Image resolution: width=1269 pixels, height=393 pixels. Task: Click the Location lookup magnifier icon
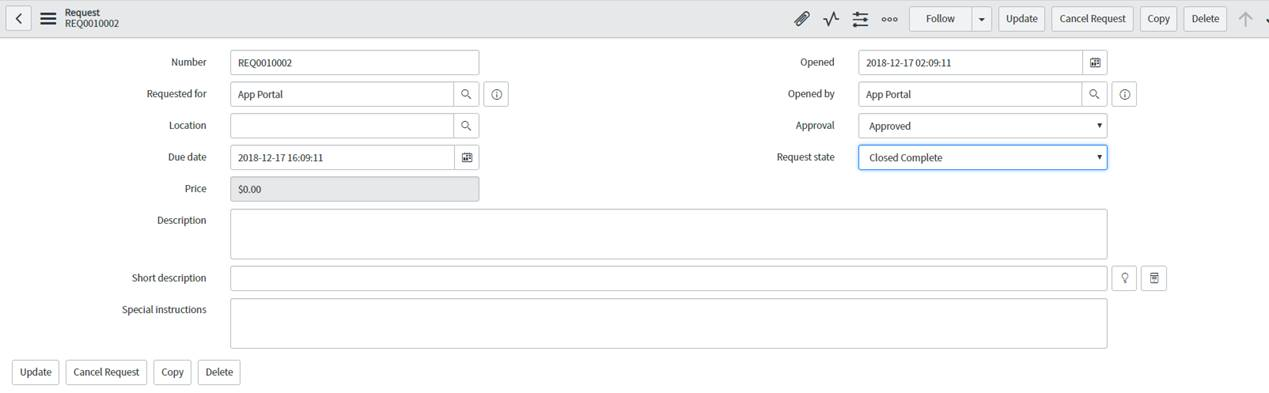pos(466,126)
